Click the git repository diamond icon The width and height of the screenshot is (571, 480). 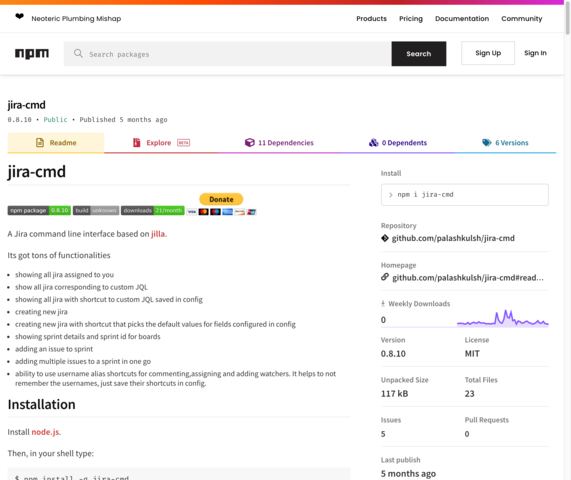[x=385, y=238]
